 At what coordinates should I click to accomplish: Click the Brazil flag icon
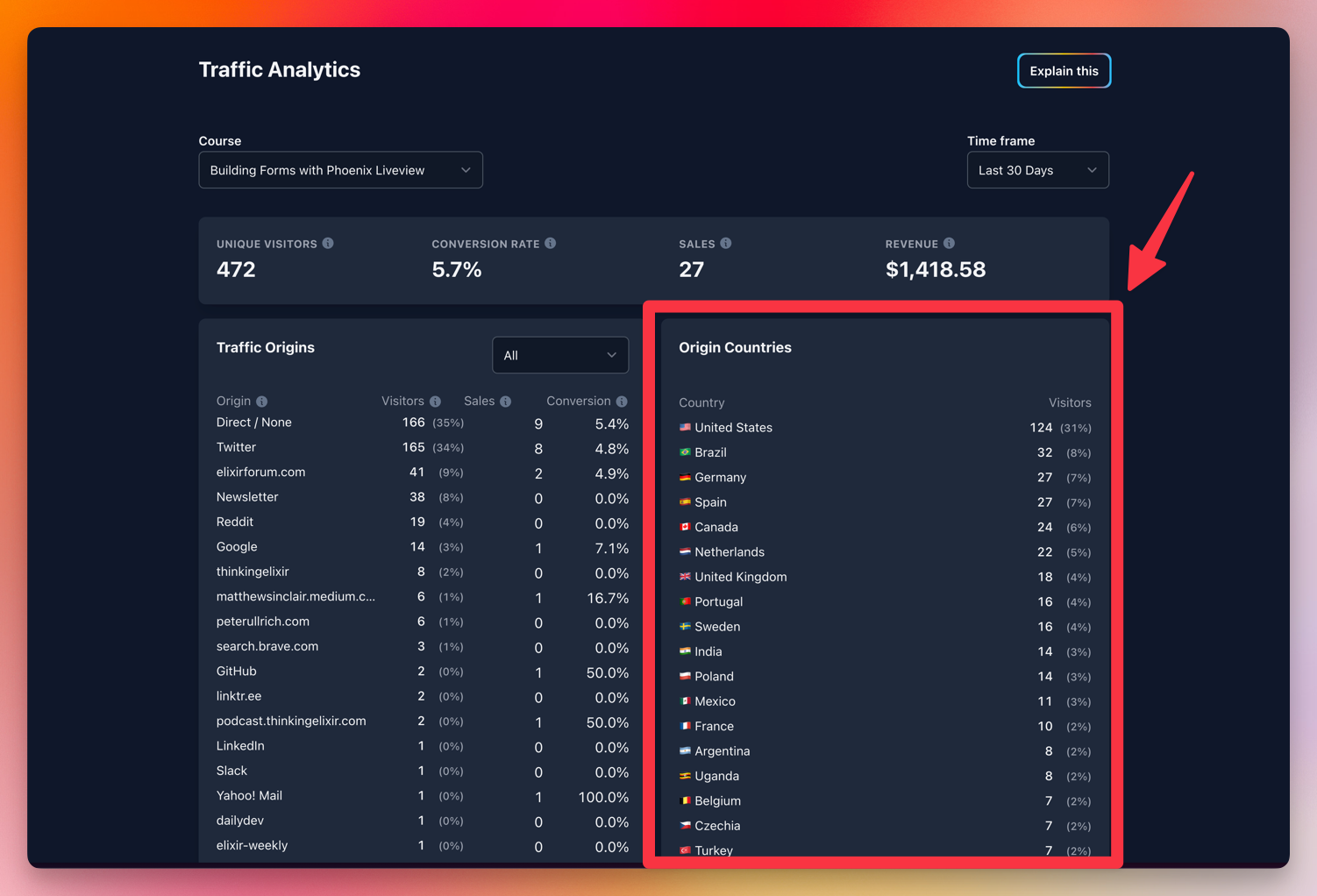point(685,452)
